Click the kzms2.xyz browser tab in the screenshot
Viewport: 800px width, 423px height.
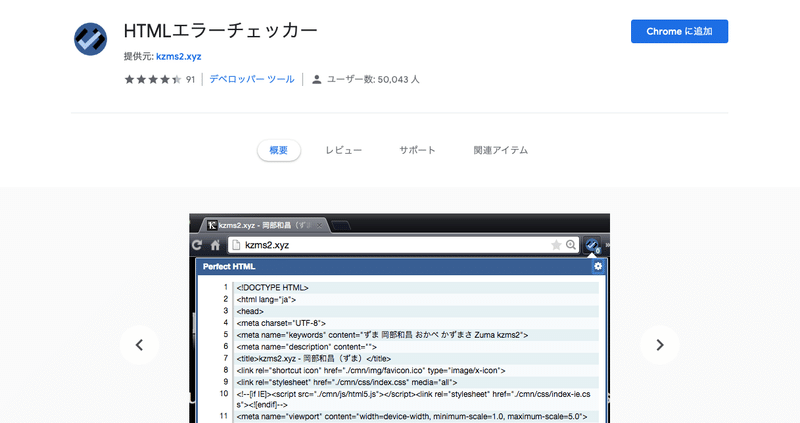(x=265, y=225)
